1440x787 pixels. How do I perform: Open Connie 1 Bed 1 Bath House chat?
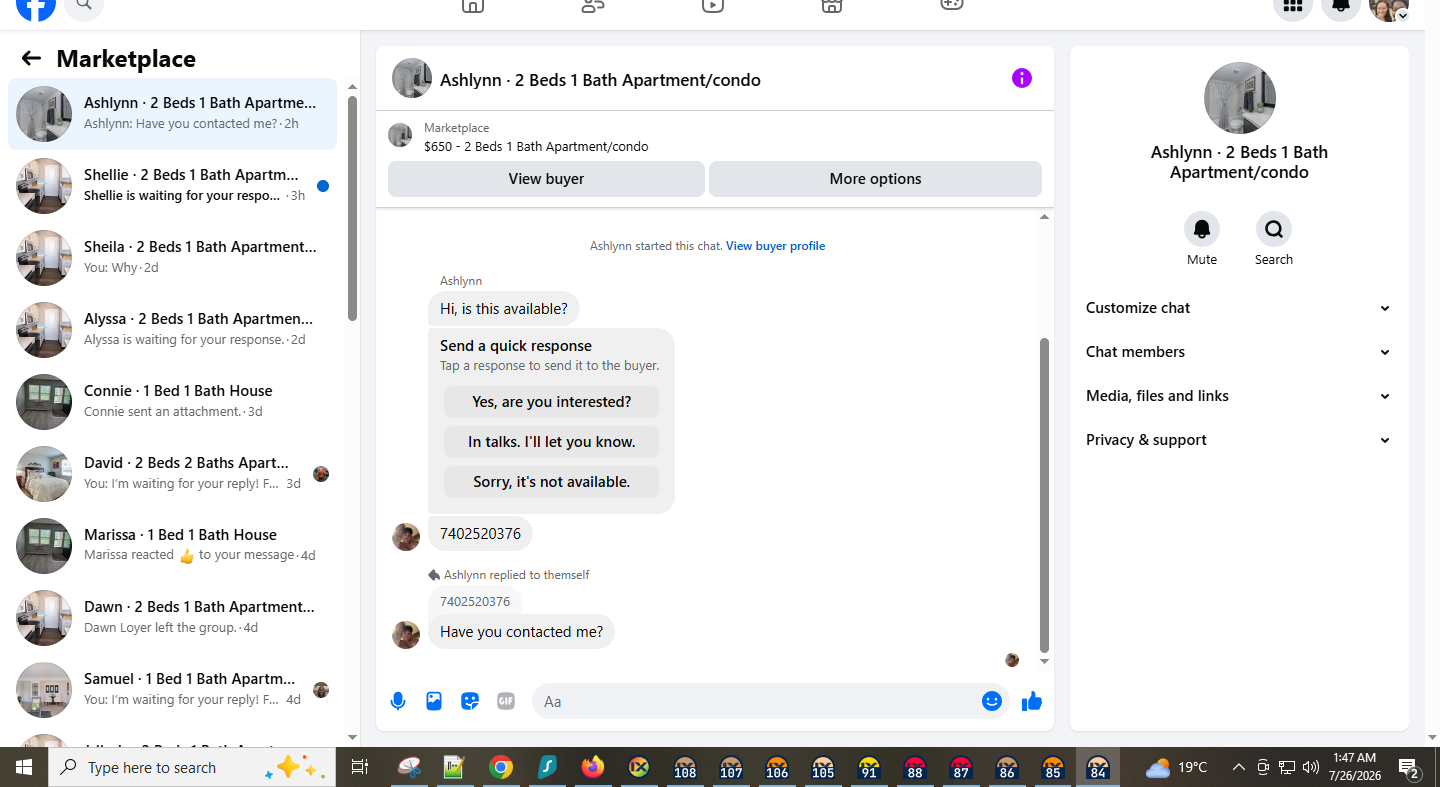[172, 402]
